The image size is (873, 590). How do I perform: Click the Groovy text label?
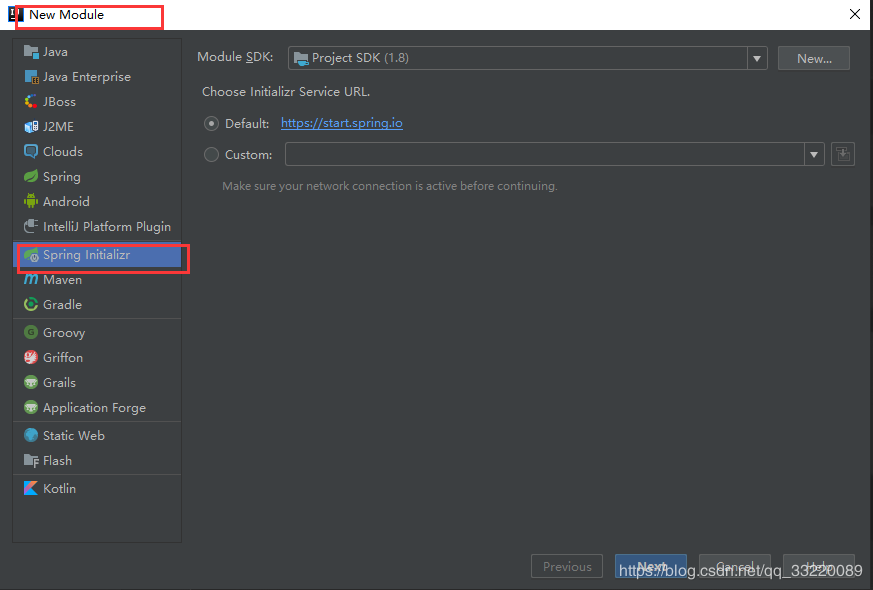click(x=64, y=333)
